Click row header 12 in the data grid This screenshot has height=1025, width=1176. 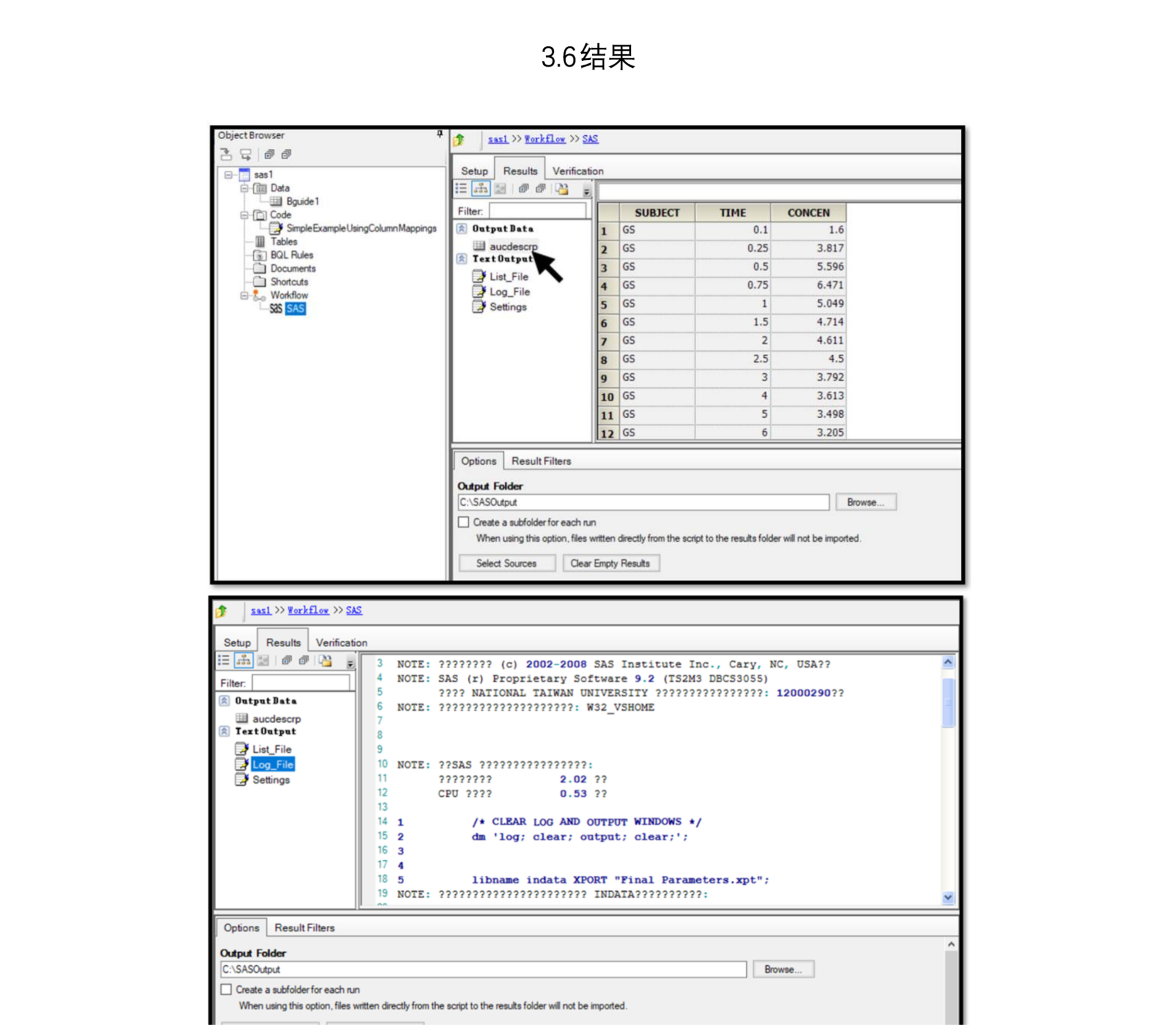coord(607,434)
